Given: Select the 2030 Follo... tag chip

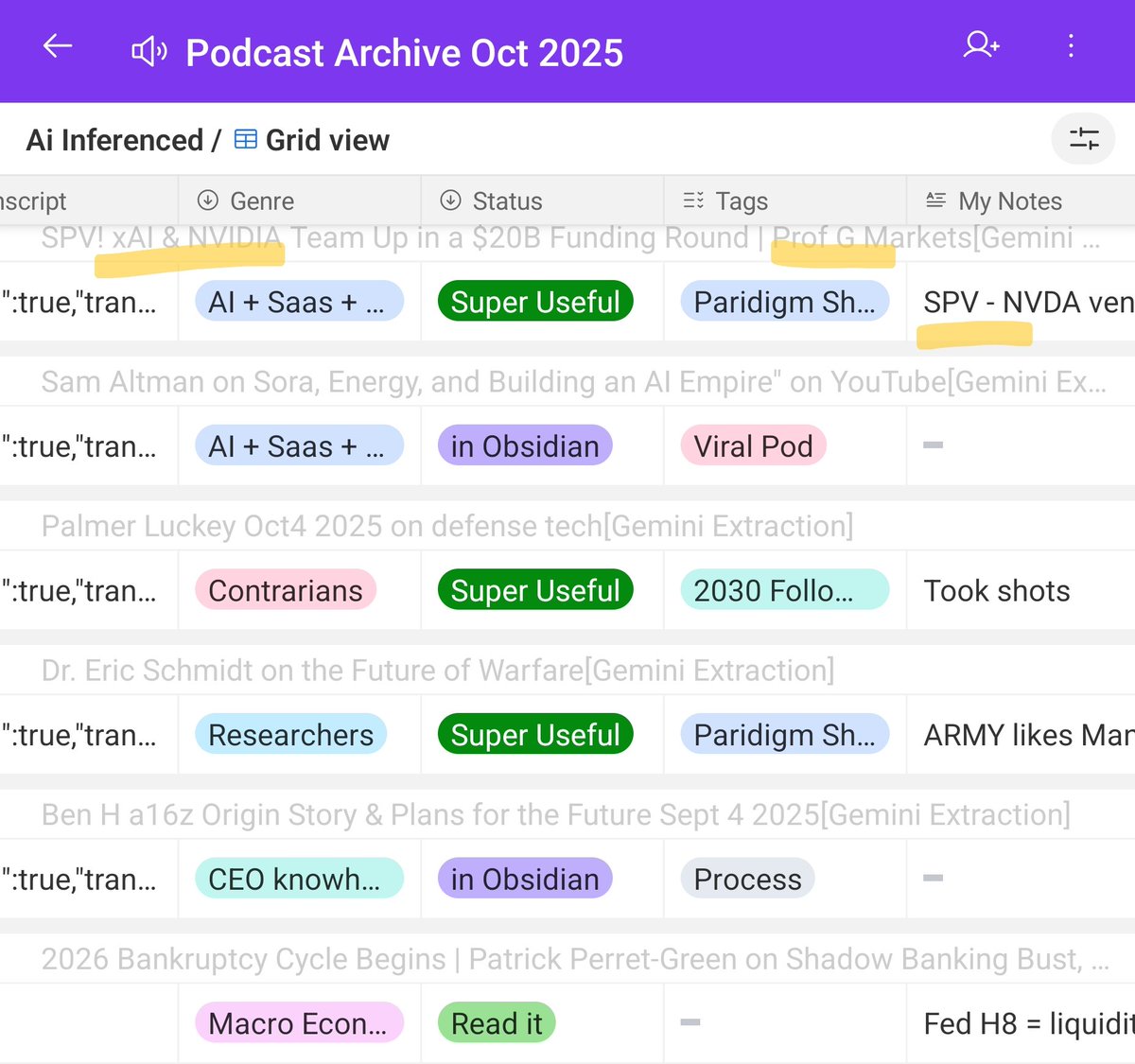Looking at the screenshot, I should tap(785, 590).
